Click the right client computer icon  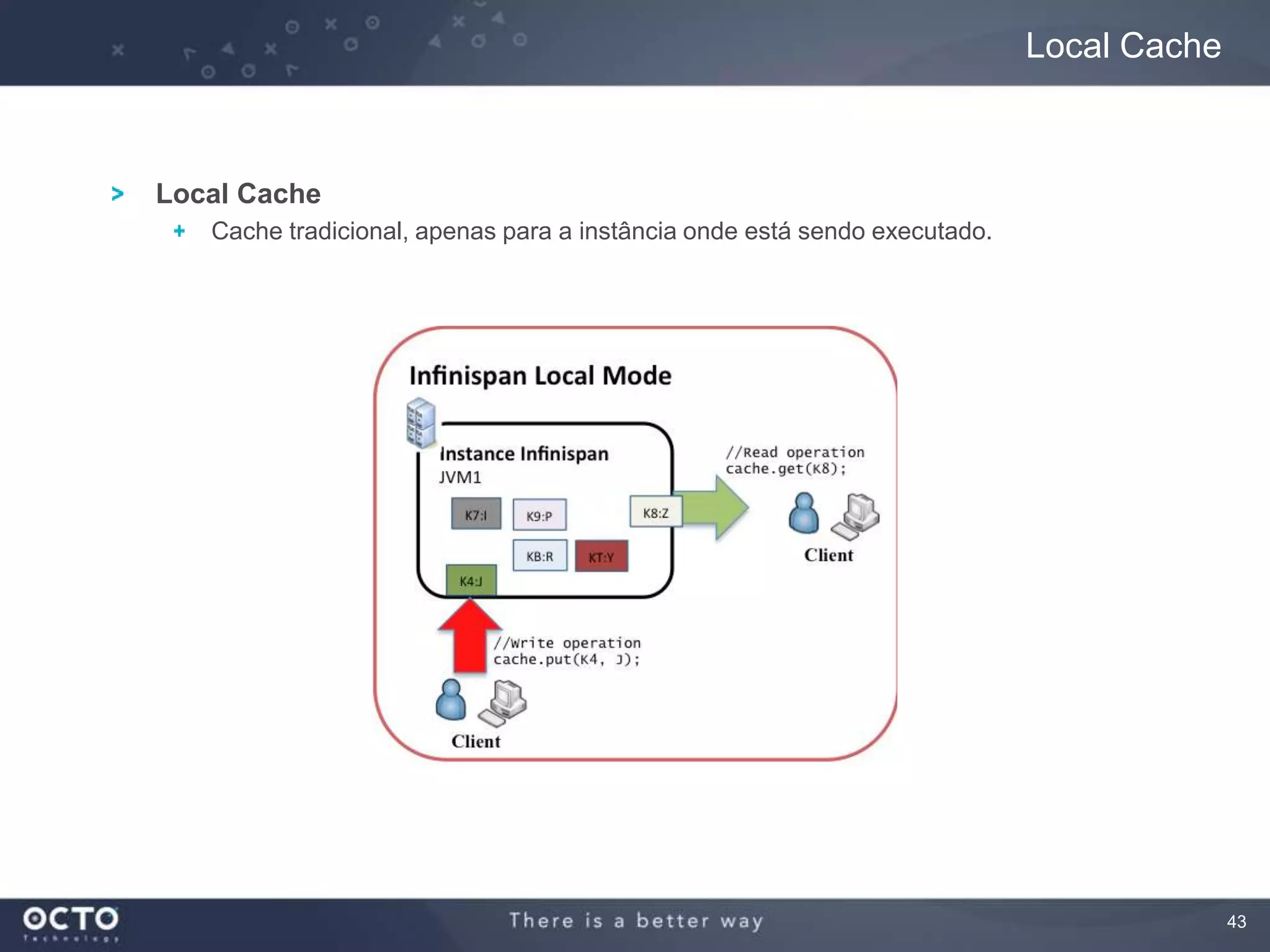[x=856, y=516]
